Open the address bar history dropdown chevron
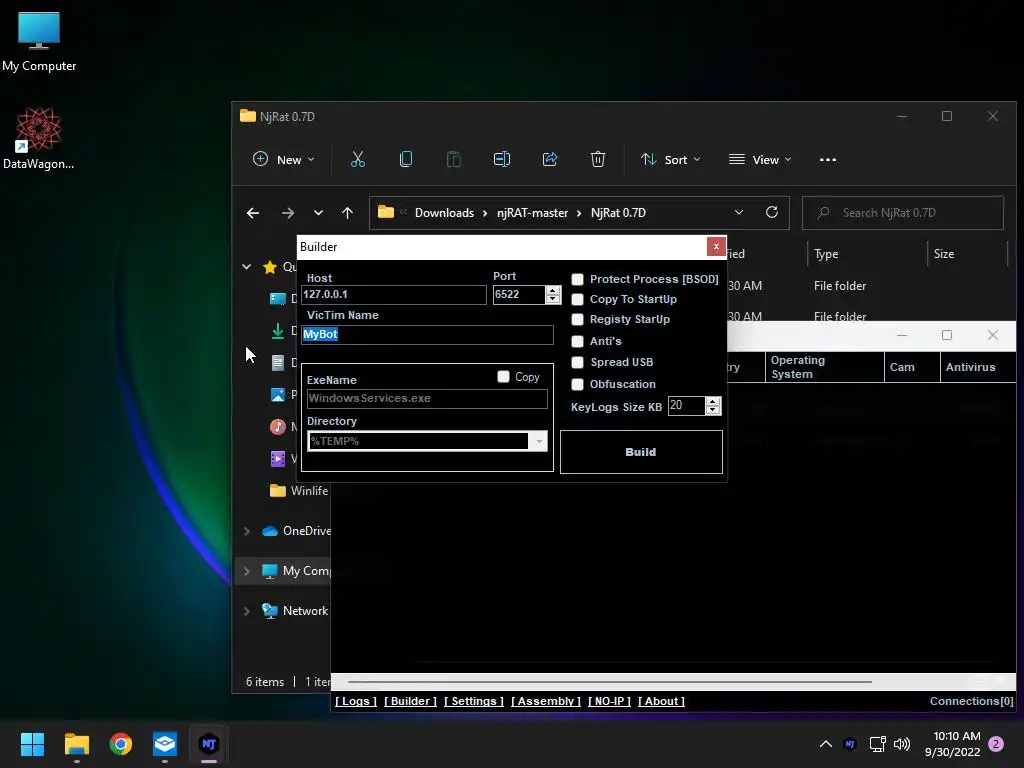 point(739,212)
